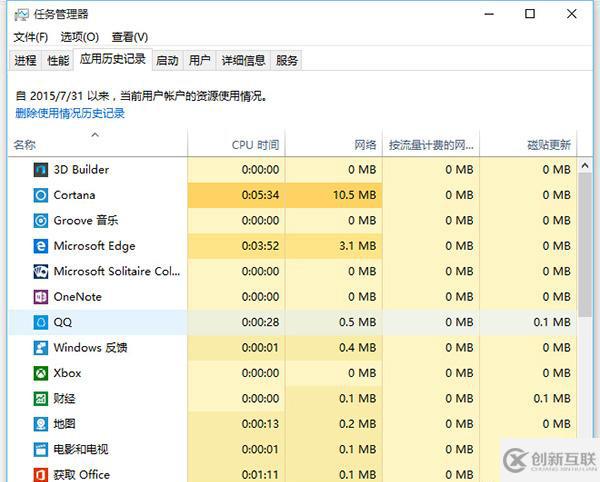Sort by the 名称 column header
Image resolution: width=600 pixels, height=482 pixels.
(x=98, y=144)
